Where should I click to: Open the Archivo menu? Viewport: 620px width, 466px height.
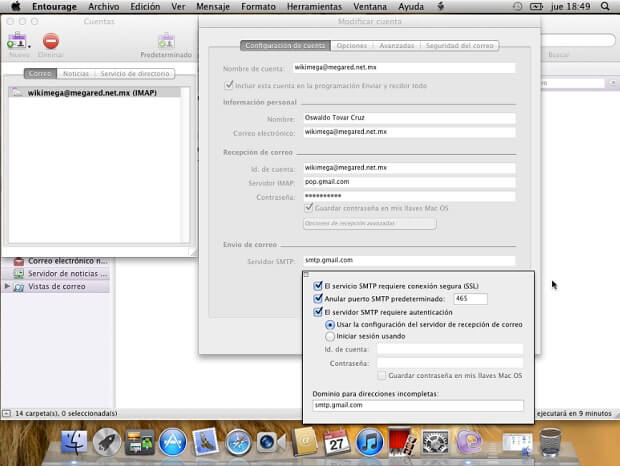click(104, 6)
